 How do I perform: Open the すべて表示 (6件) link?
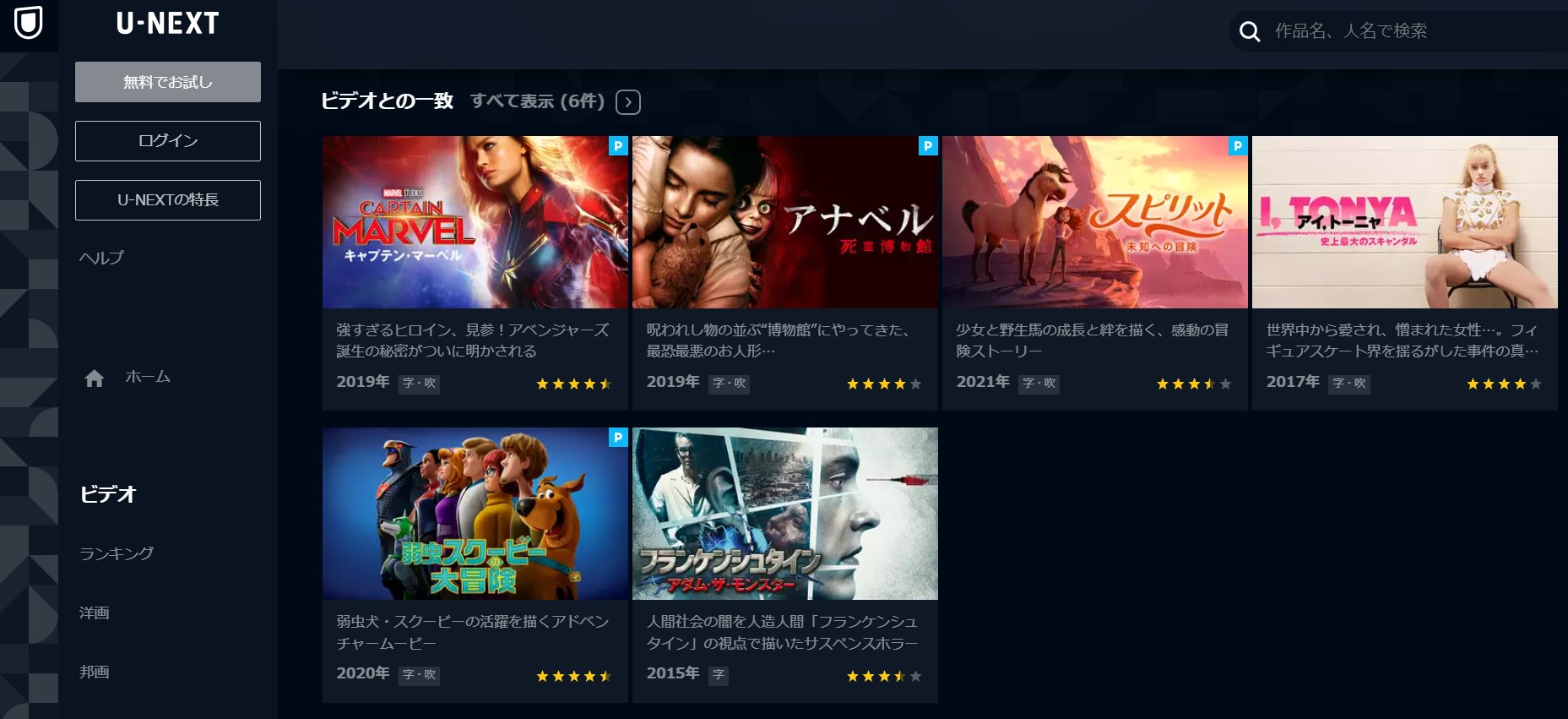[x=537, y=101]
